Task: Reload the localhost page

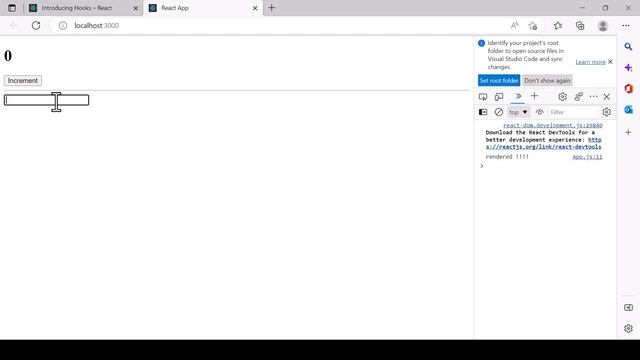Action: (36, 26)
